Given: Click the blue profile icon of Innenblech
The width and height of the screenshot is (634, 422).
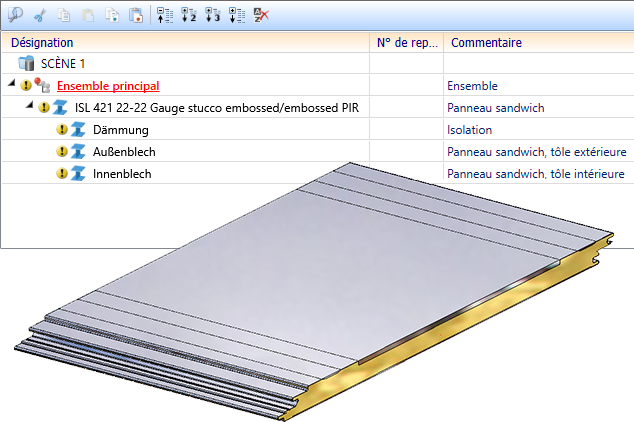Looking at the screenshot, I should point(78,173).
